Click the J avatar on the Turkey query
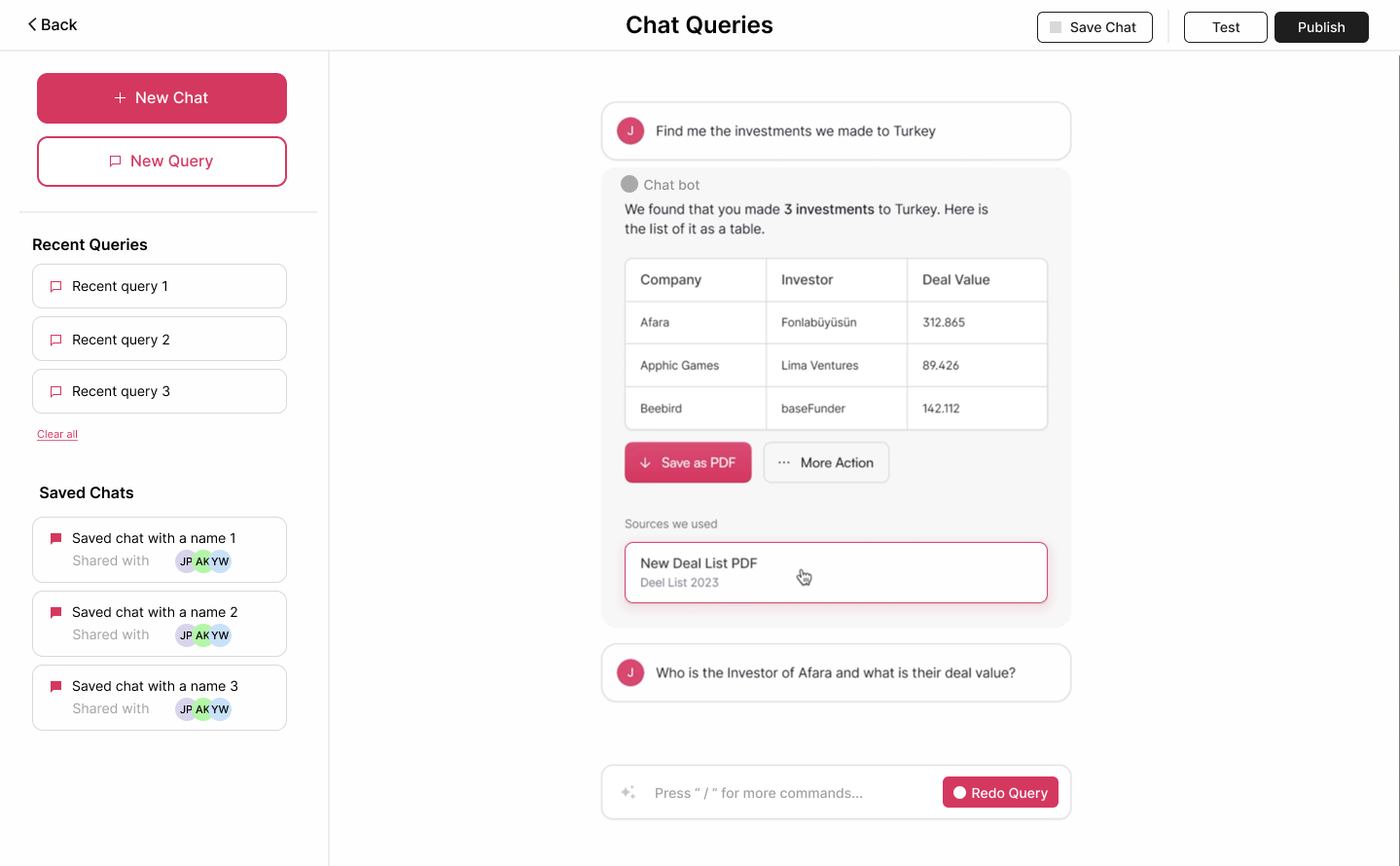1400x866 pixels. [630, 130]
